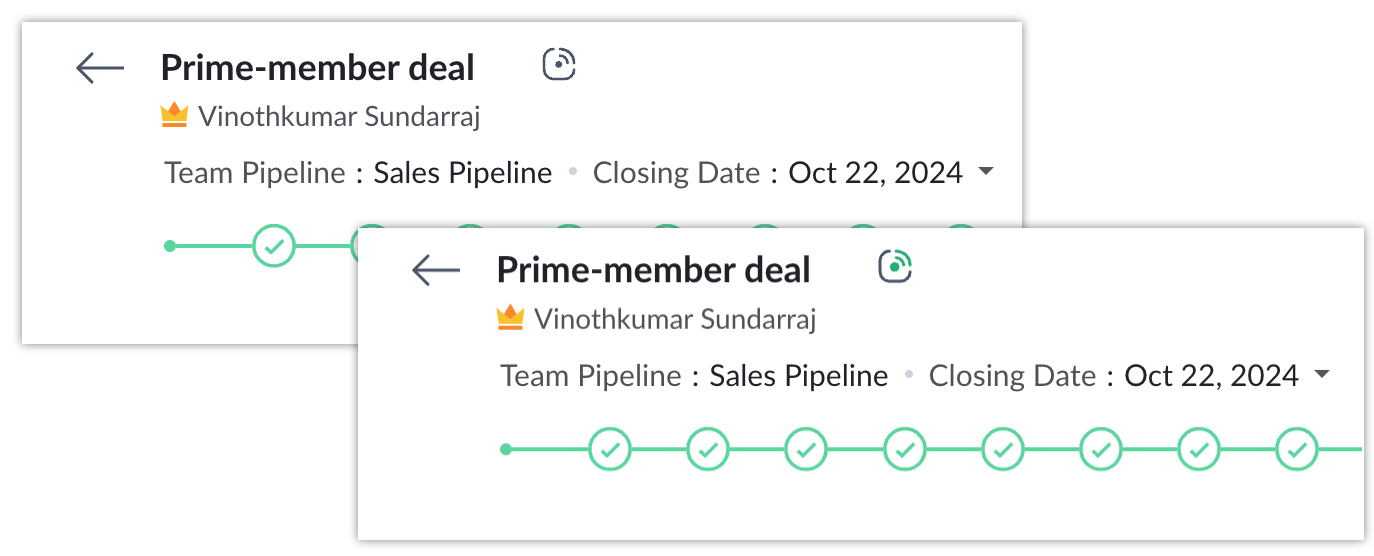Open the Closing Date dropdown arrow in the background panel

[x=986, y=172]
